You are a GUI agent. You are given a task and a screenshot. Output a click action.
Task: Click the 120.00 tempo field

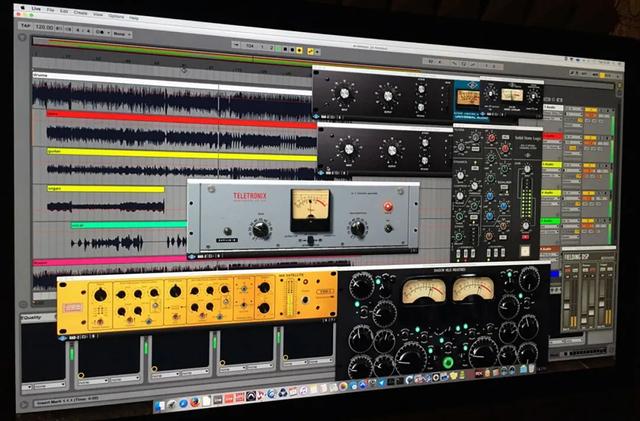tap(44, 27)
